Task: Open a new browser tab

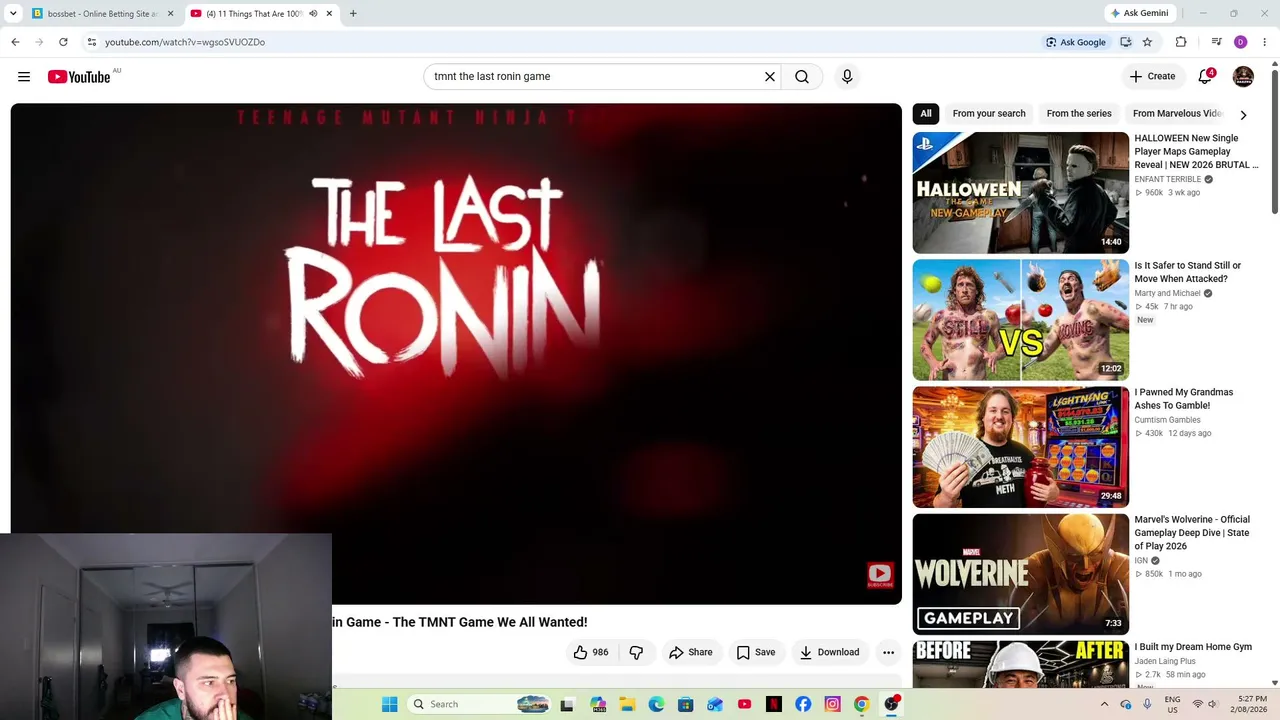Action: [x=353, y=14]
